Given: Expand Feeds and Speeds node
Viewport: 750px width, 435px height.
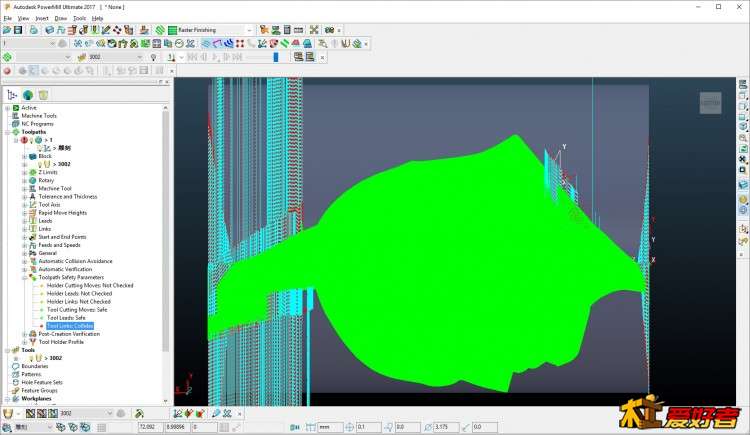Looking at the screenshot, I should [24, 245].
